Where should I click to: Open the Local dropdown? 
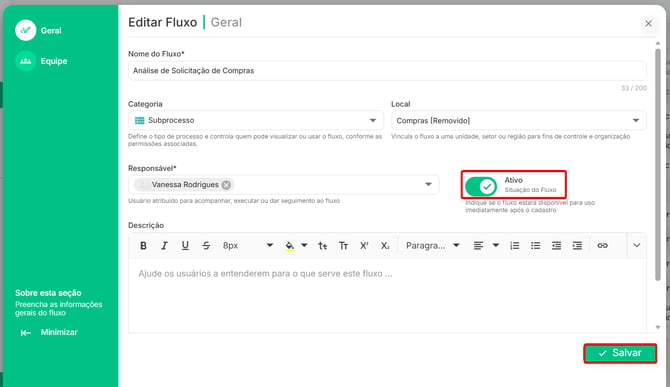518,120
